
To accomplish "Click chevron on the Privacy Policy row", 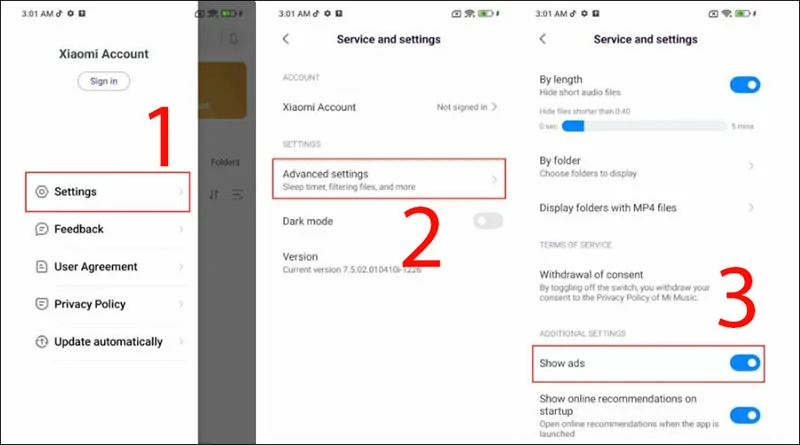I will 181,304.
